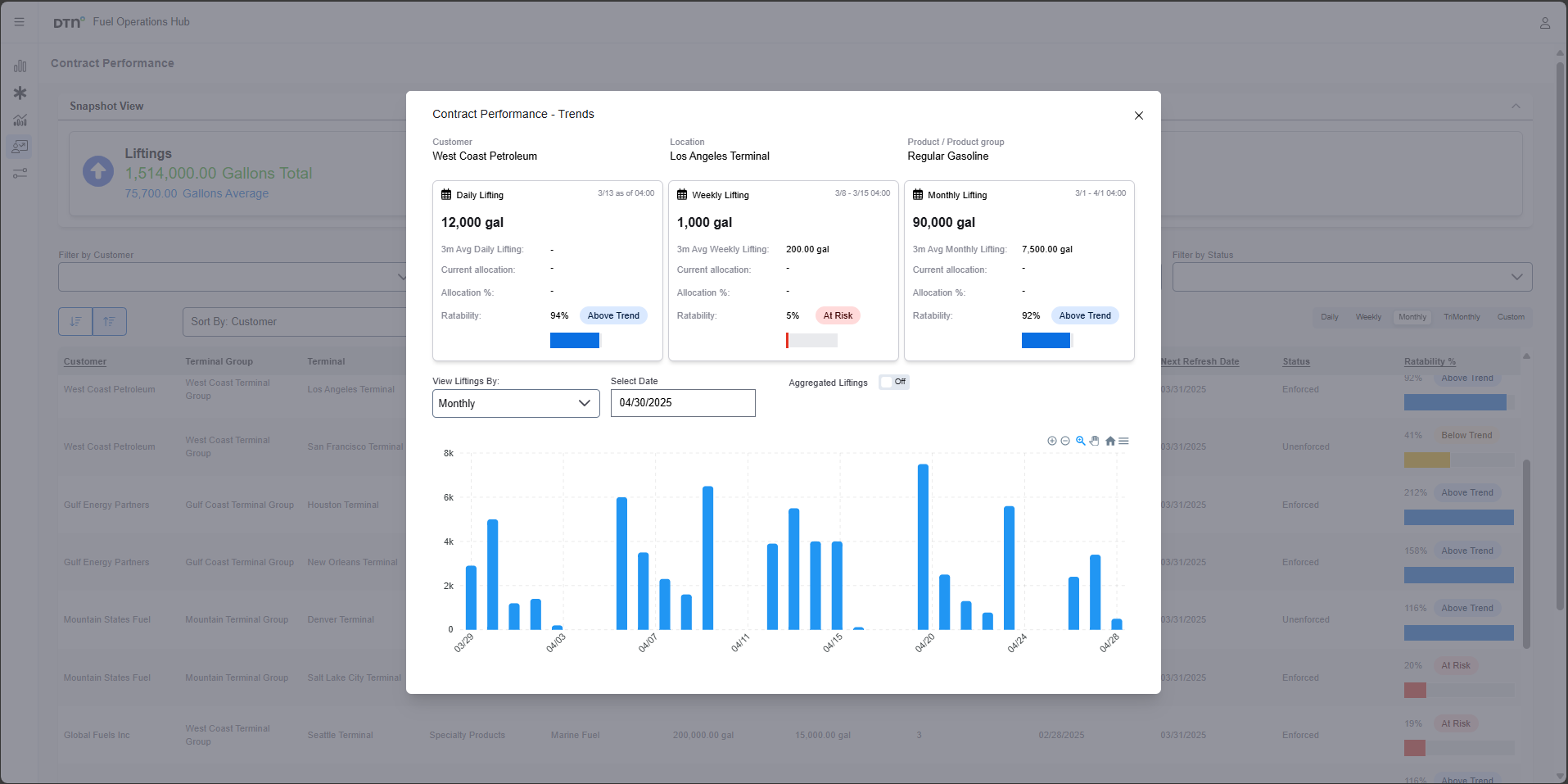Select the Denver Terminal cell
Viewport: 1568px width, 784px height.
tap(341, 619)
